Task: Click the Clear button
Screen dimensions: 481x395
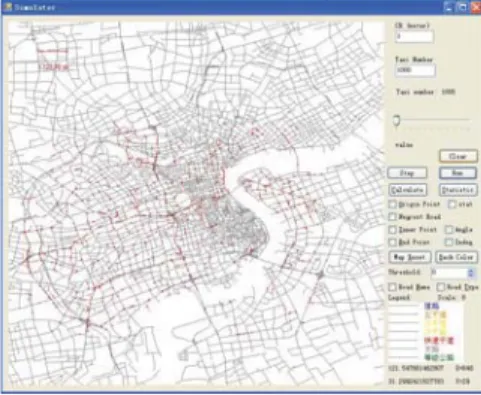Action: click(x=458, y=156)
